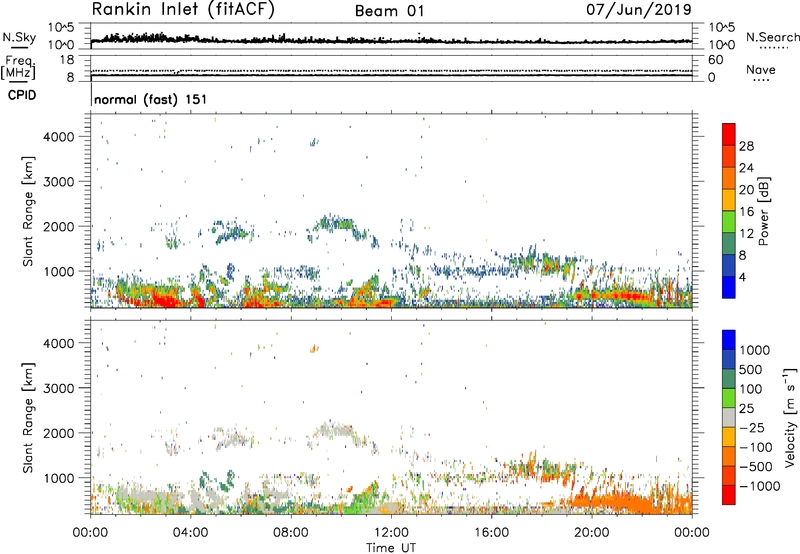
Task: Click the 'Time UT' axis title
Action: [391, 548]
